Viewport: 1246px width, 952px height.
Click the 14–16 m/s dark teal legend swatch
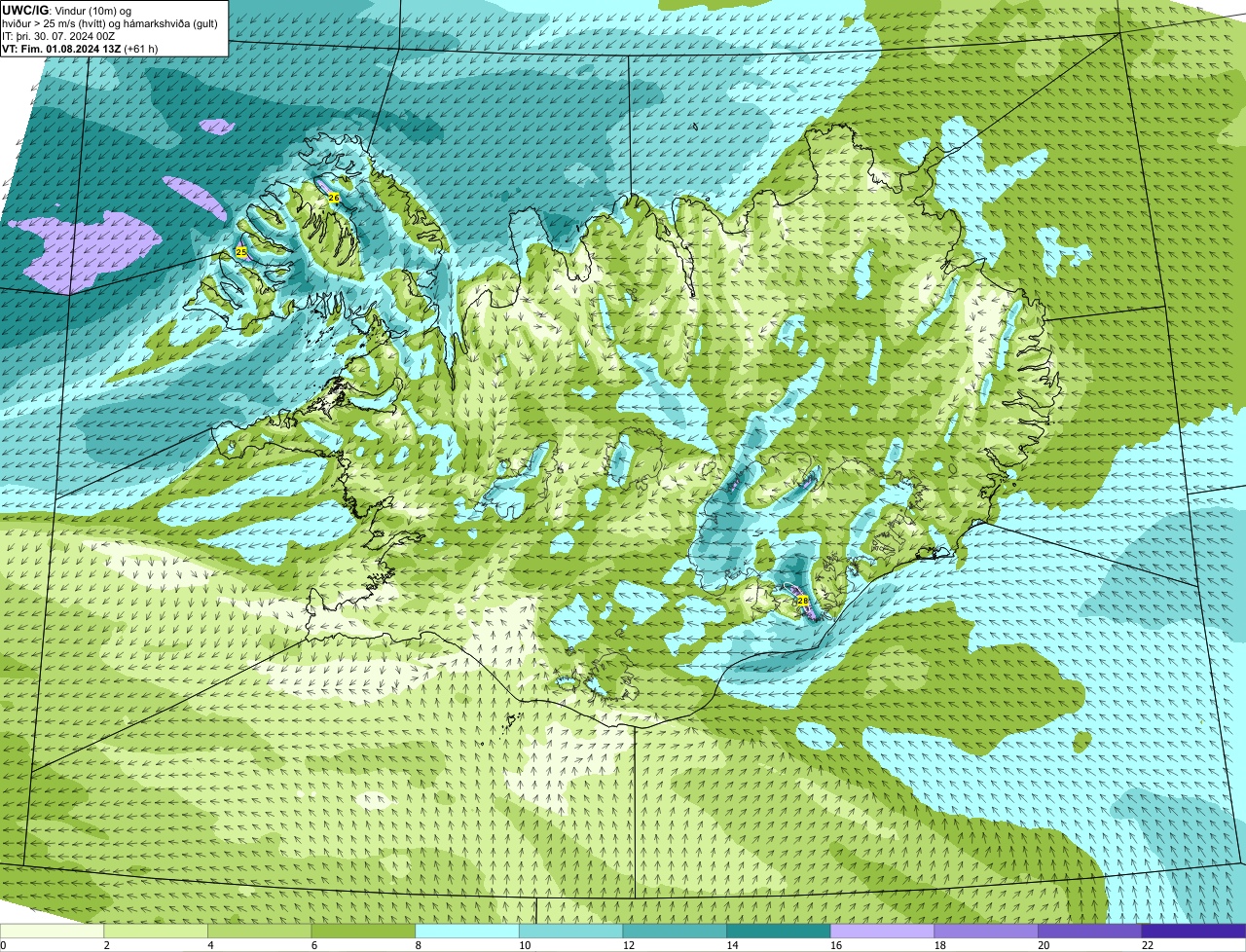coord(778,931)
